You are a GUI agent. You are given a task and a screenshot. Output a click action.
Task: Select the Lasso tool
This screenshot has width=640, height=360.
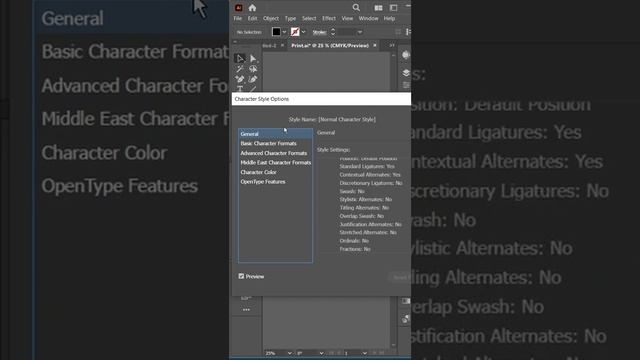pyautogui.click(x=253, y=69)
